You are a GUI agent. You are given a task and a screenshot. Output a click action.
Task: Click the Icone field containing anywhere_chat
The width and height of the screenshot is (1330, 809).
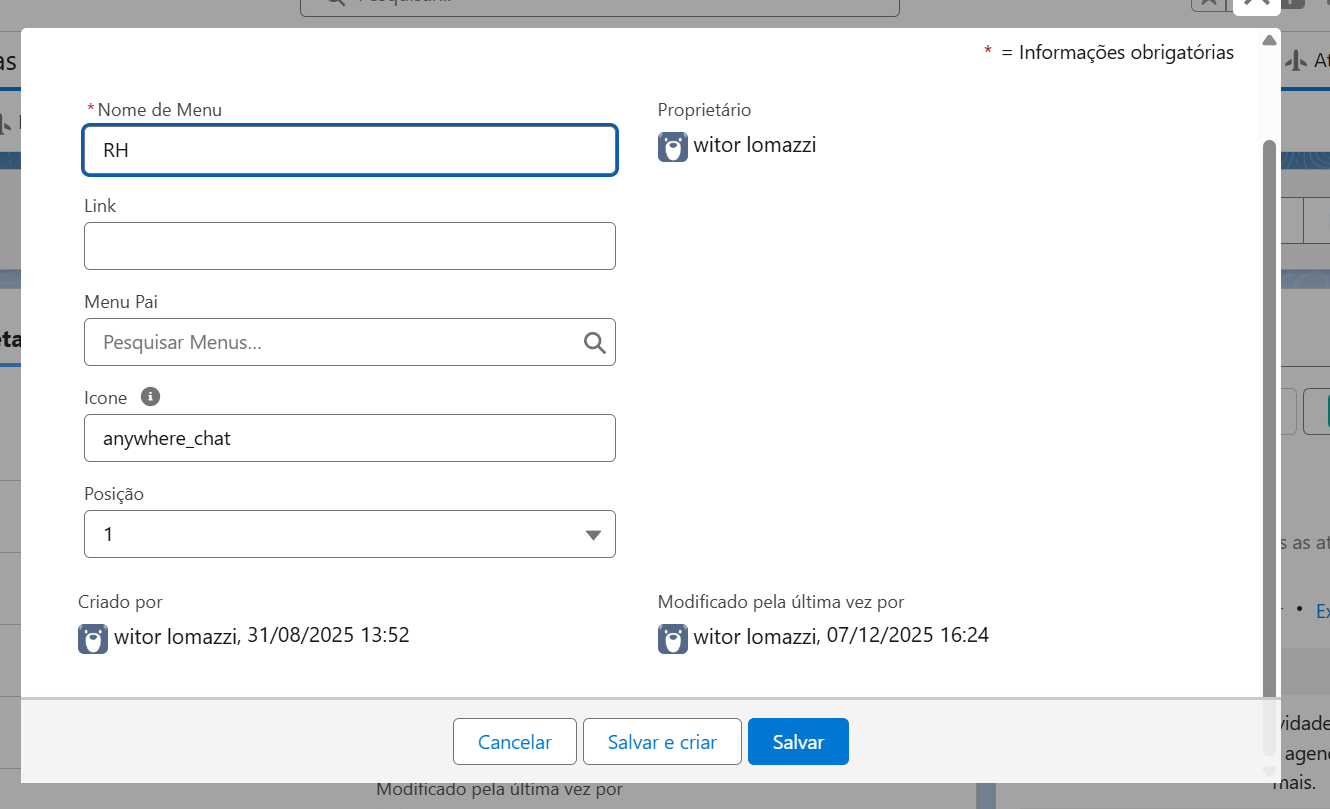(x=349, y=439)
